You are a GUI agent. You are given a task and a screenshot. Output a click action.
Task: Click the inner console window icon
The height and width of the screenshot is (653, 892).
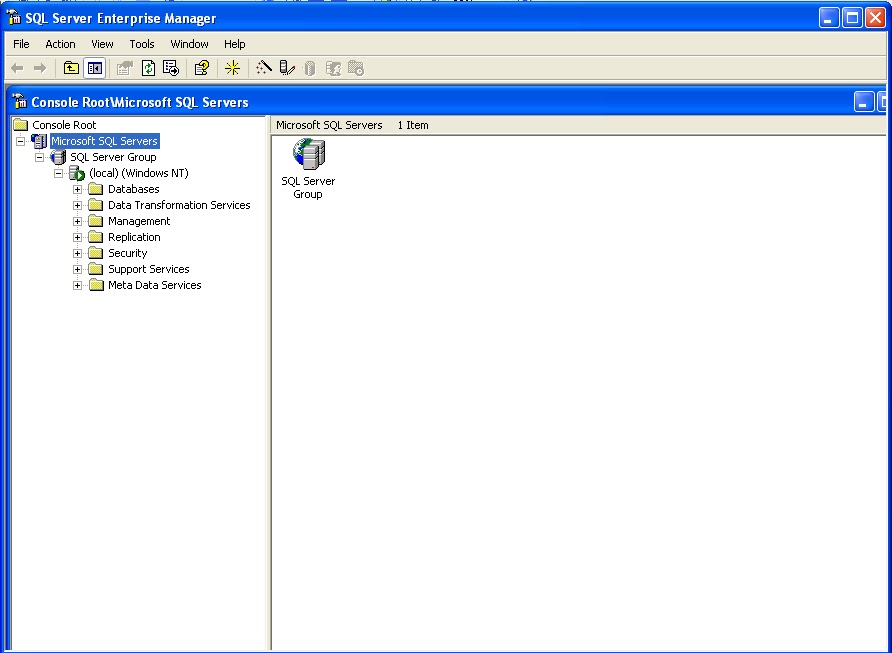tap(19, 101)
